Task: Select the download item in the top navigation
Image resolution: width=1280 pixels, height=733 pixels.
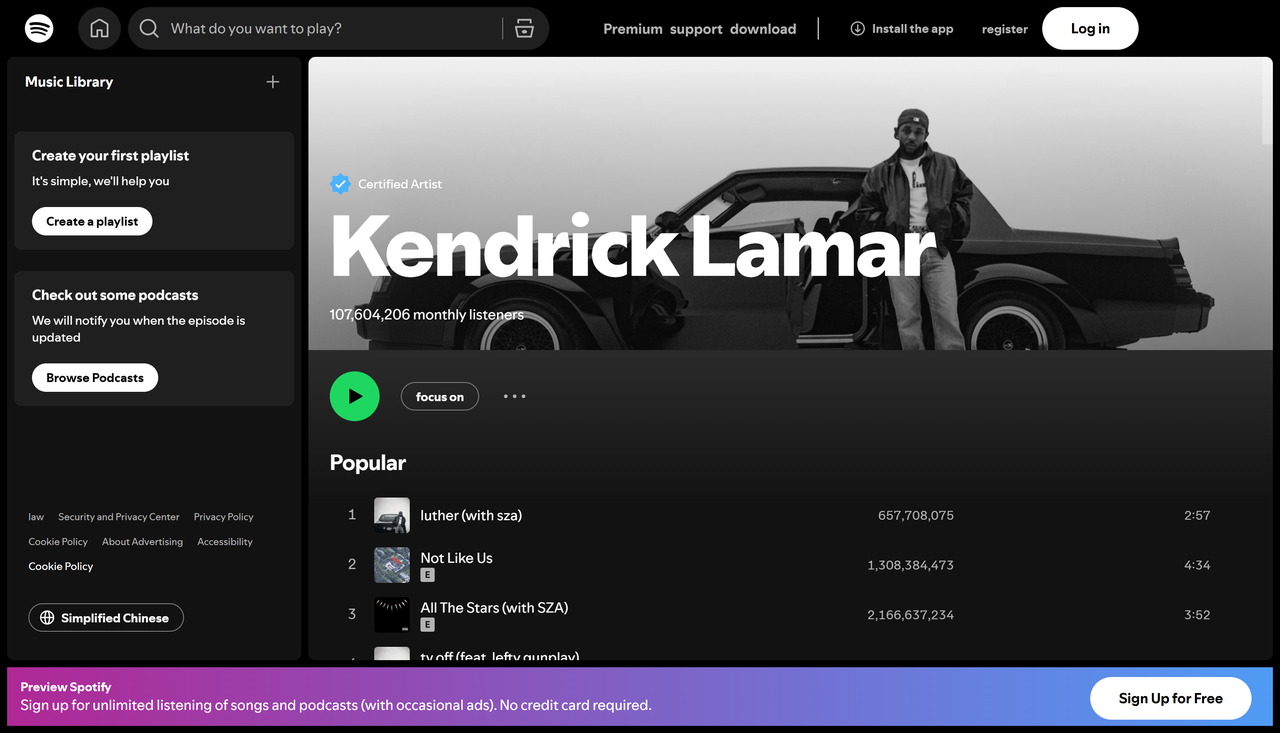Action: pyautogui.click(x=763, y=29)
